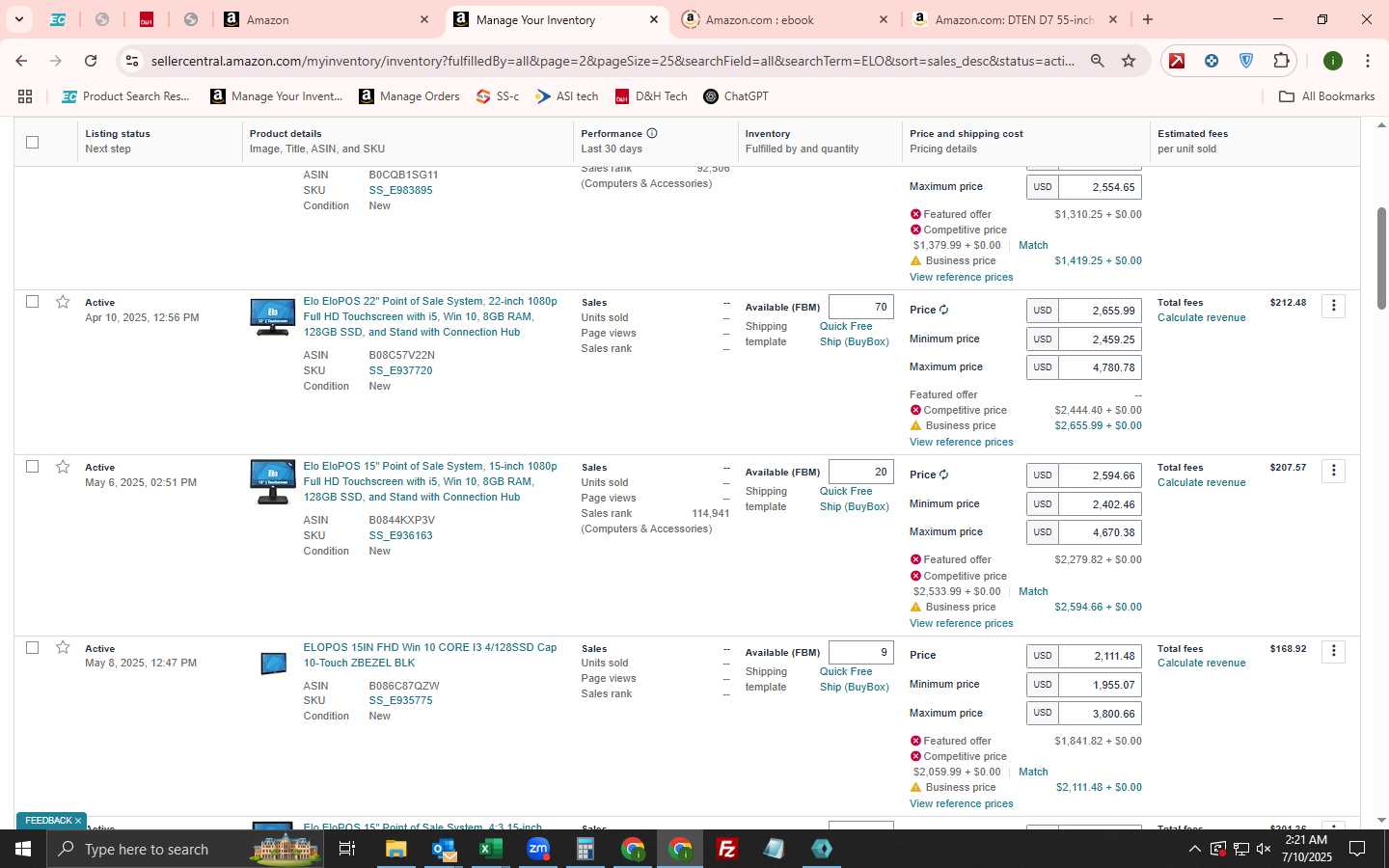Viewport: 1389px width, 868px height.
Task: Click the muted volume tray icon
Action: [x=1264, y=850]
